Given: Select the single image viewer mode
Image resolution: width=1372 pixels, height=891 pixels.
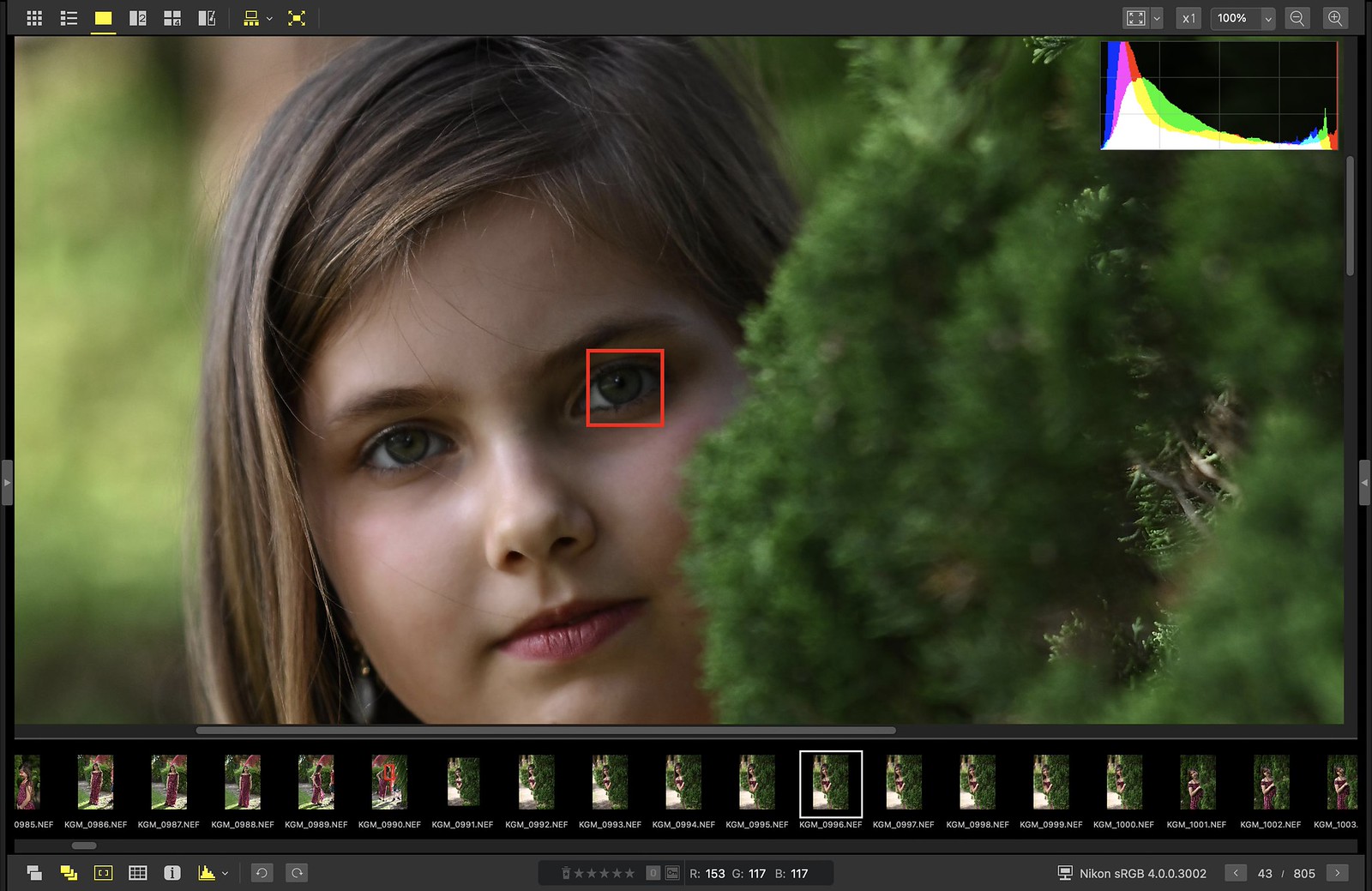Looking at the screenshot, I should (x=104, y=18).
